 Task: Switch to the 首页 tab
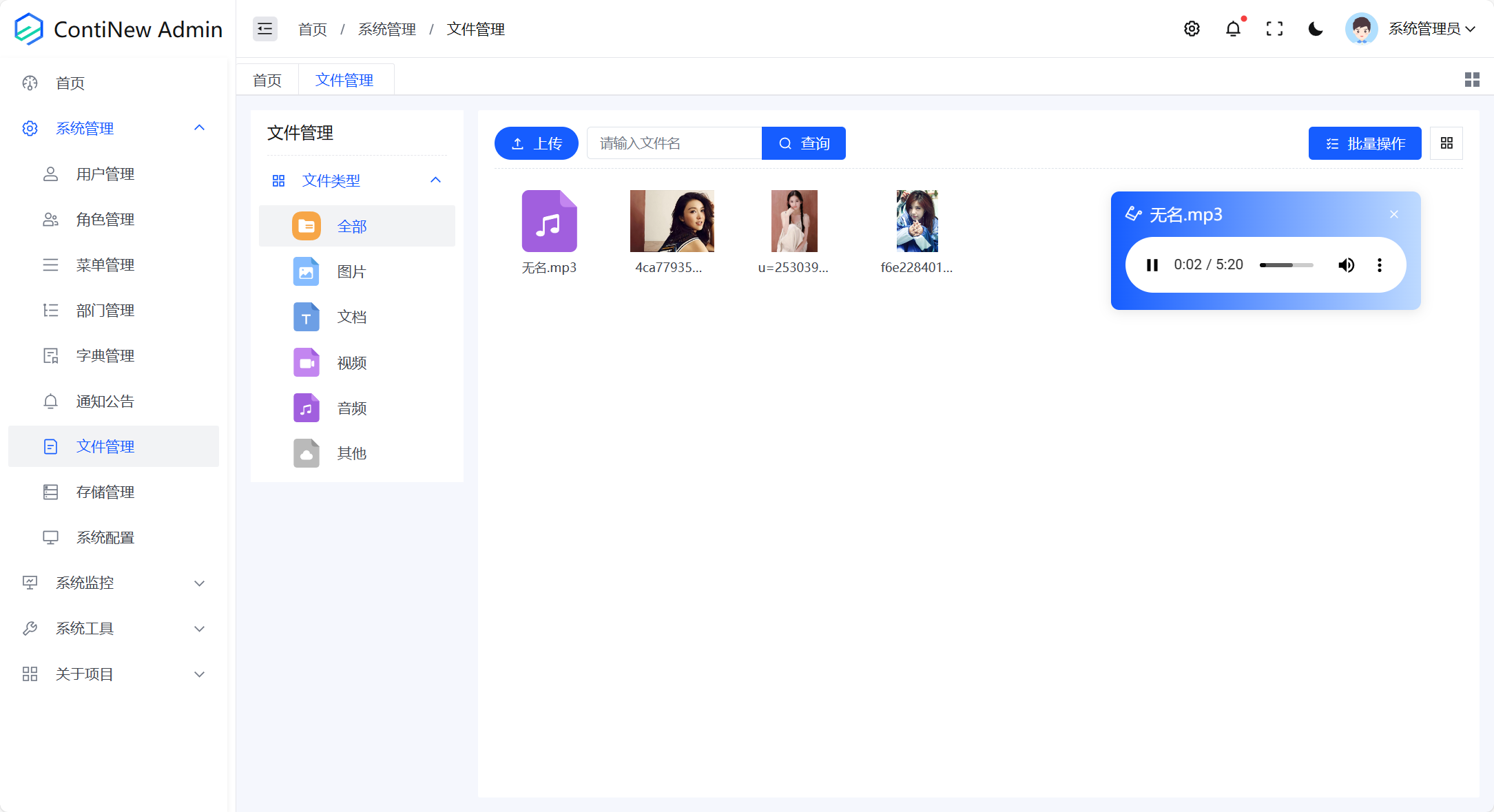(x=267, y=79)
